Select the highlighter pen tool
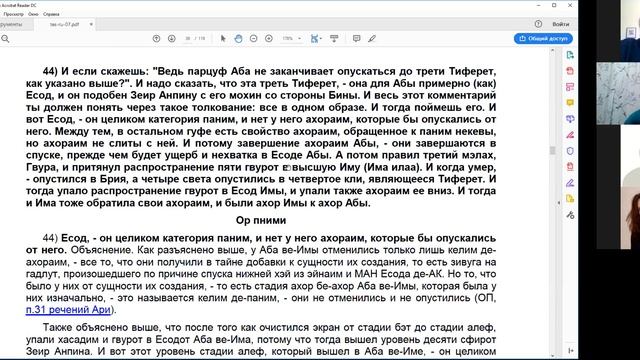The width and height of the screenshot is (640, 360). tap(372, 38)
